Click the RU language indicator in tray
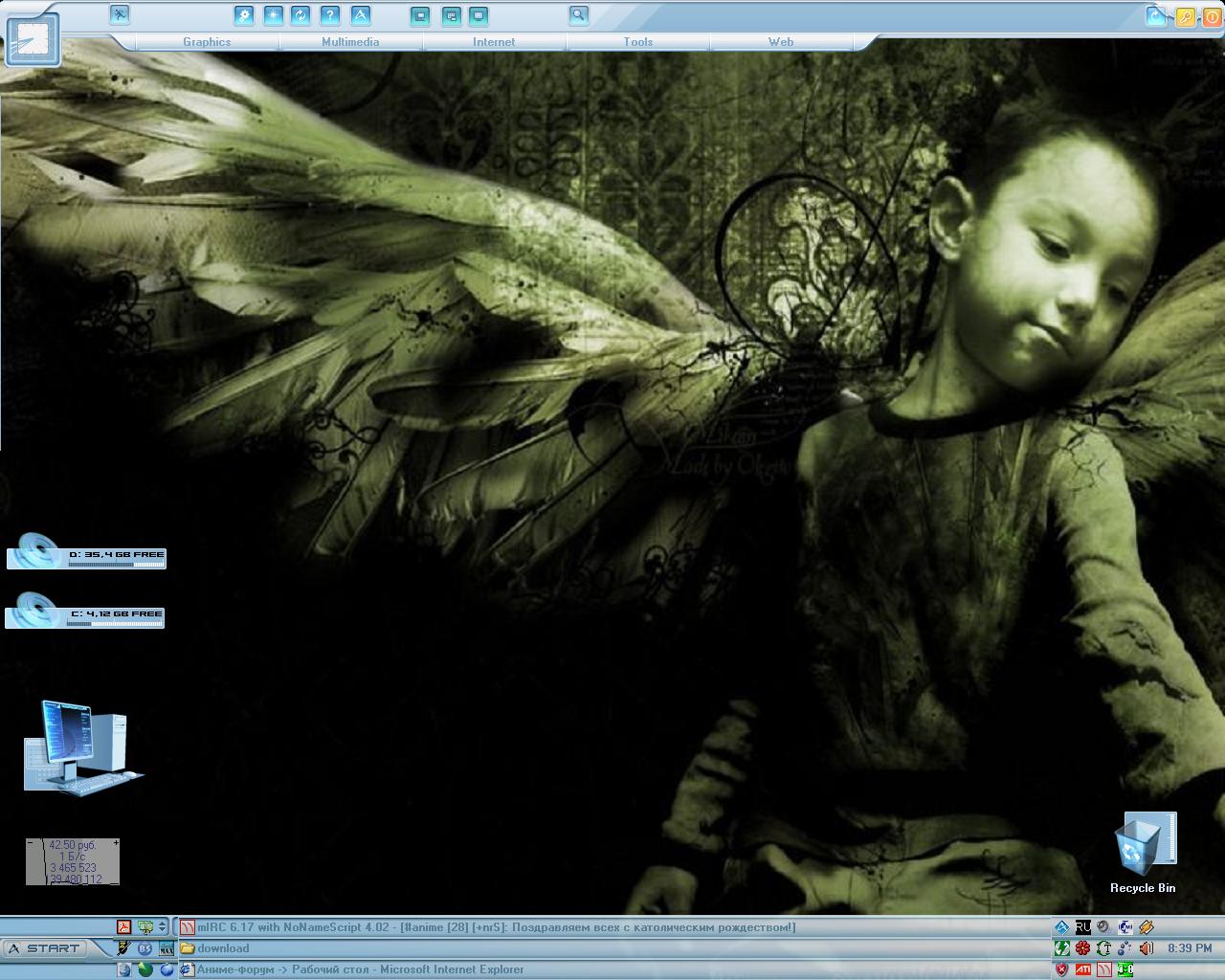 (x=1082, y=927)
